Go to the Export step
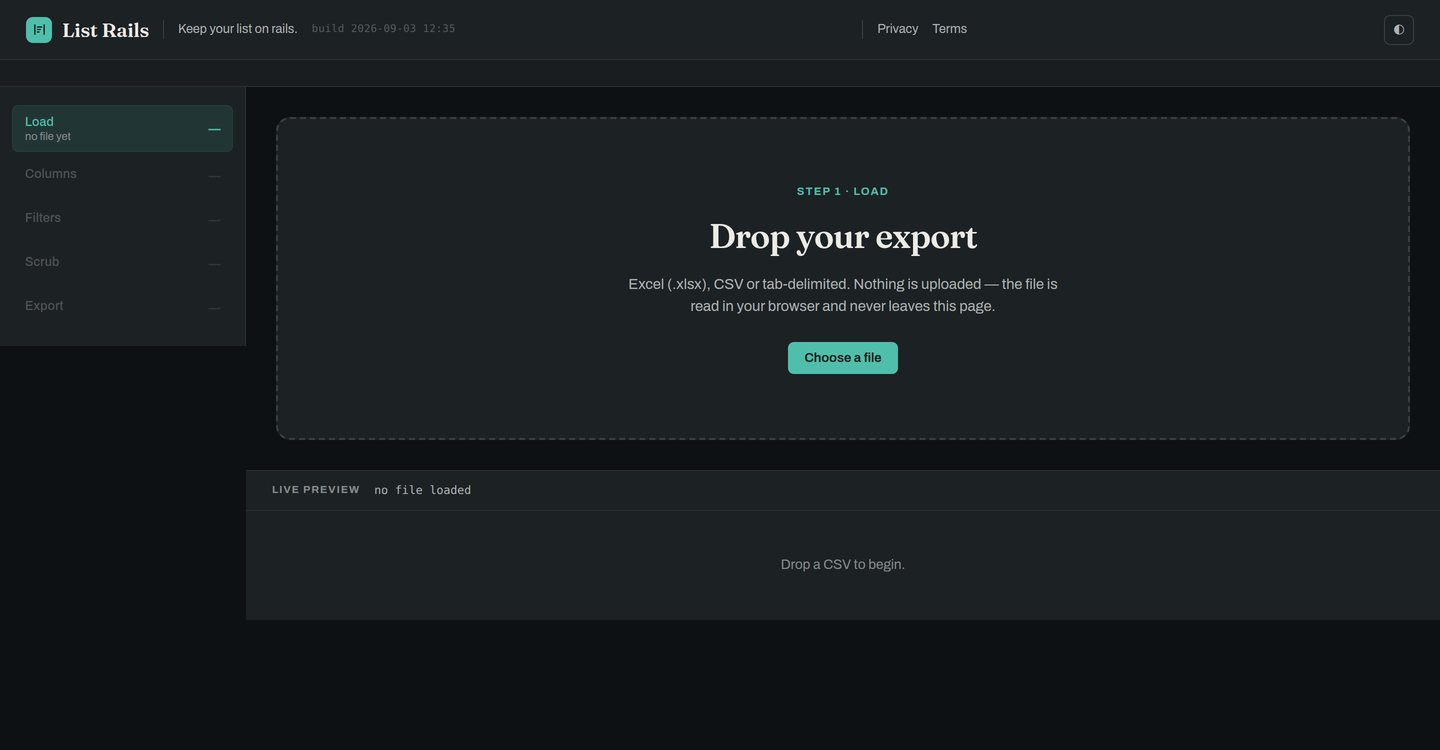The image size is (1440, 750). pos(122,306)
